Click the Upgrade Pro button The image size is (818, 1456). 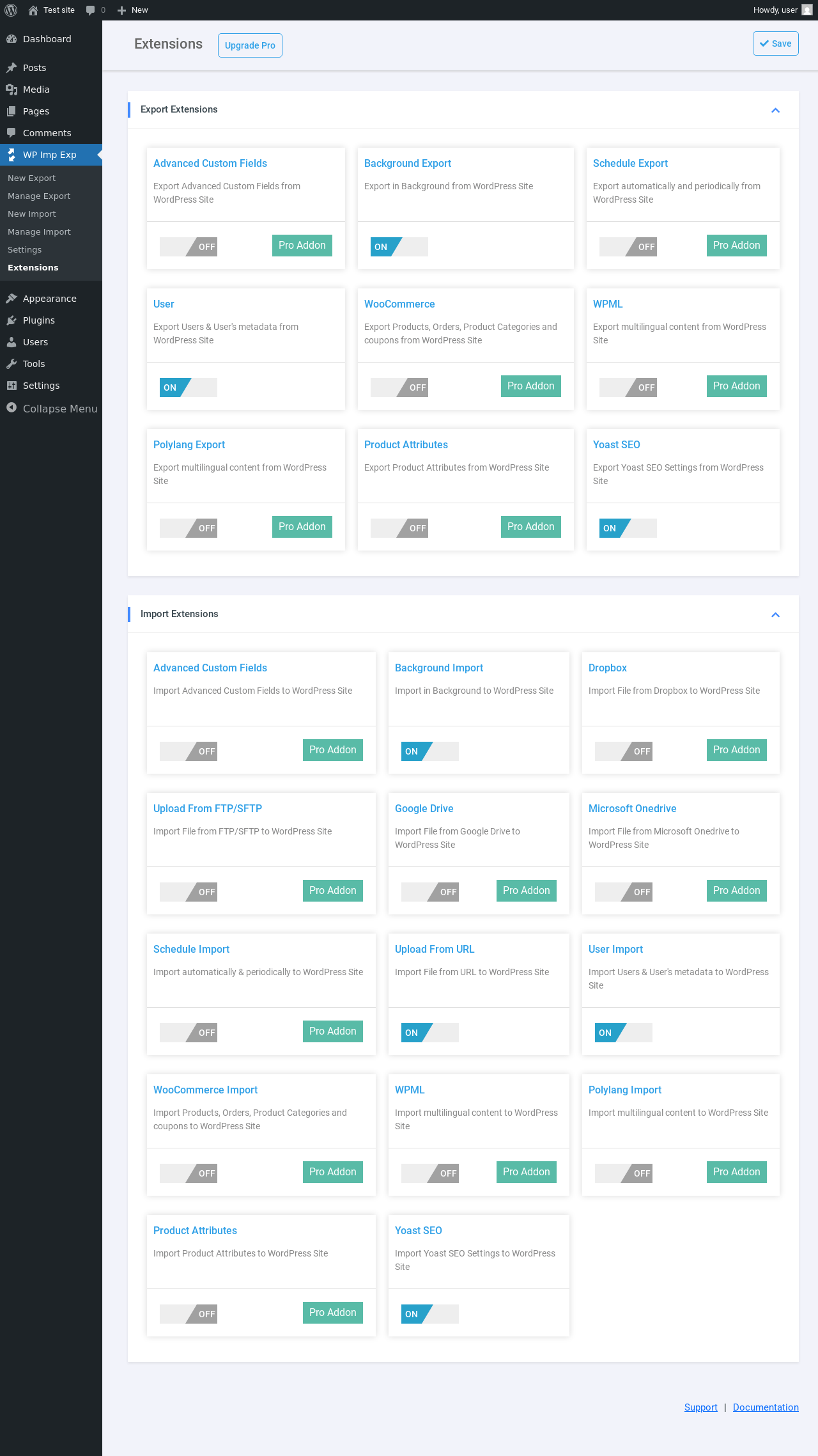pos(250,45)
